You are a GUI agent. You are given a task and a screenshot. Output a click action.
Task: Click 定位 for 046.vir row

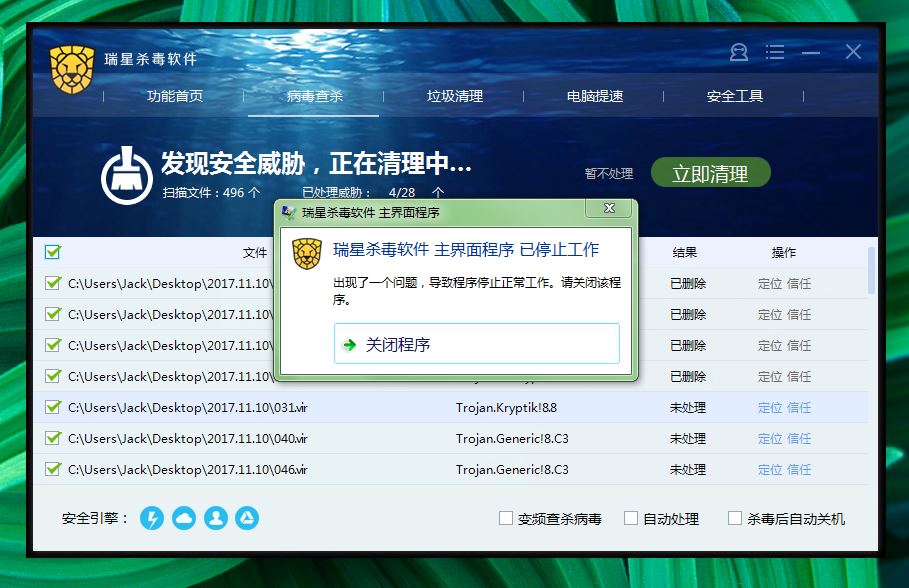pyautogui.click(x=770, y=469)
